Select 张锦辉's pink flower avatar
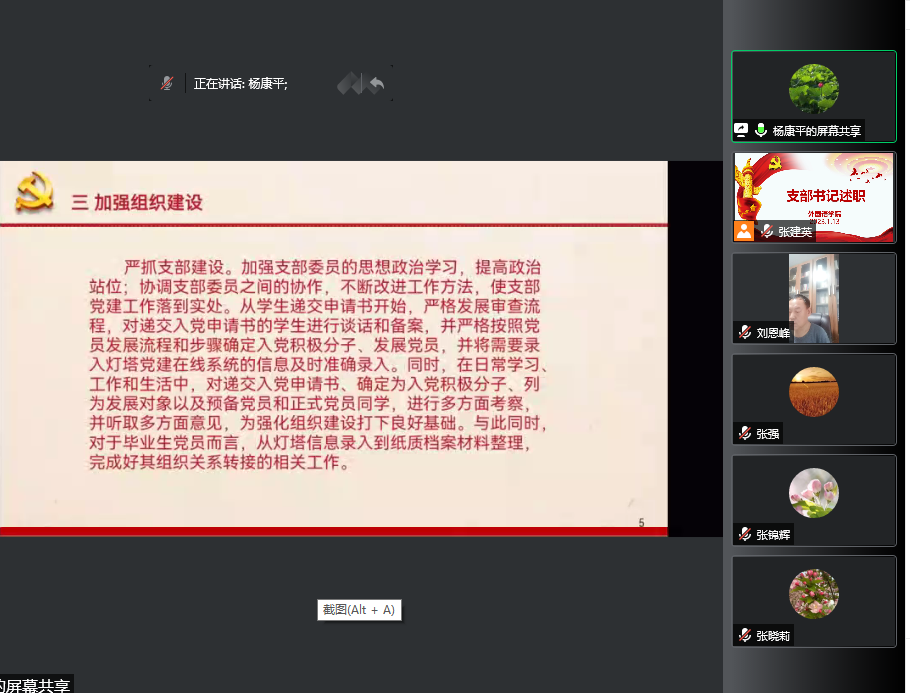 point(813,492)
